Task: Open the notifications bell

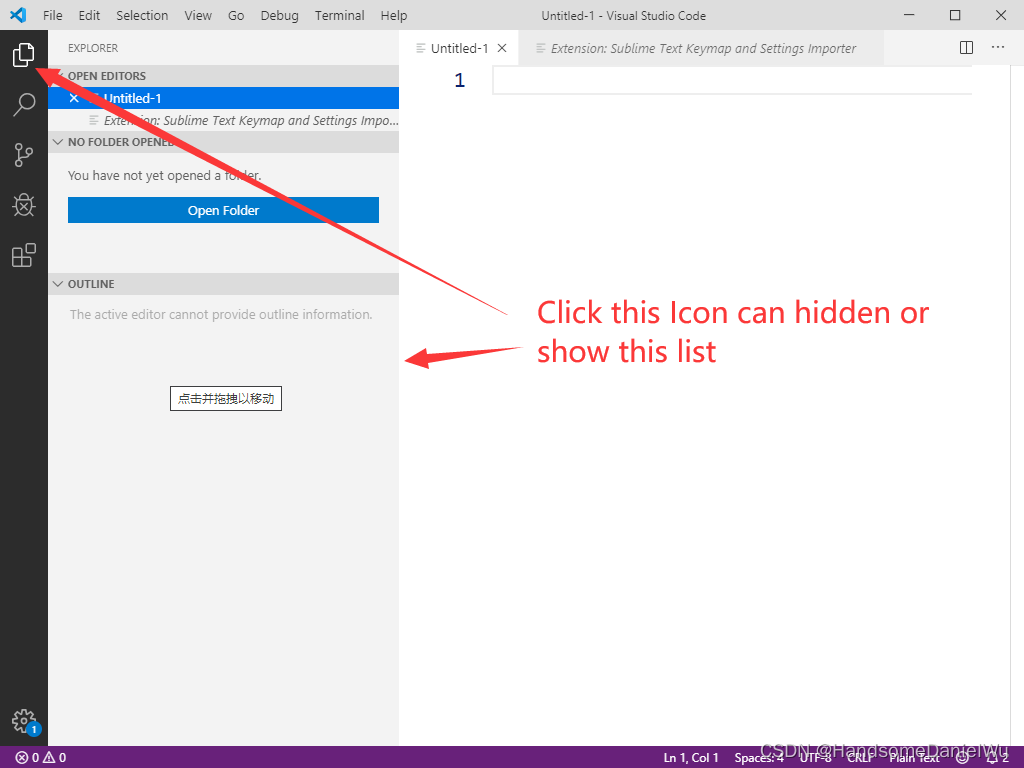Action: (x=997, y=758)
